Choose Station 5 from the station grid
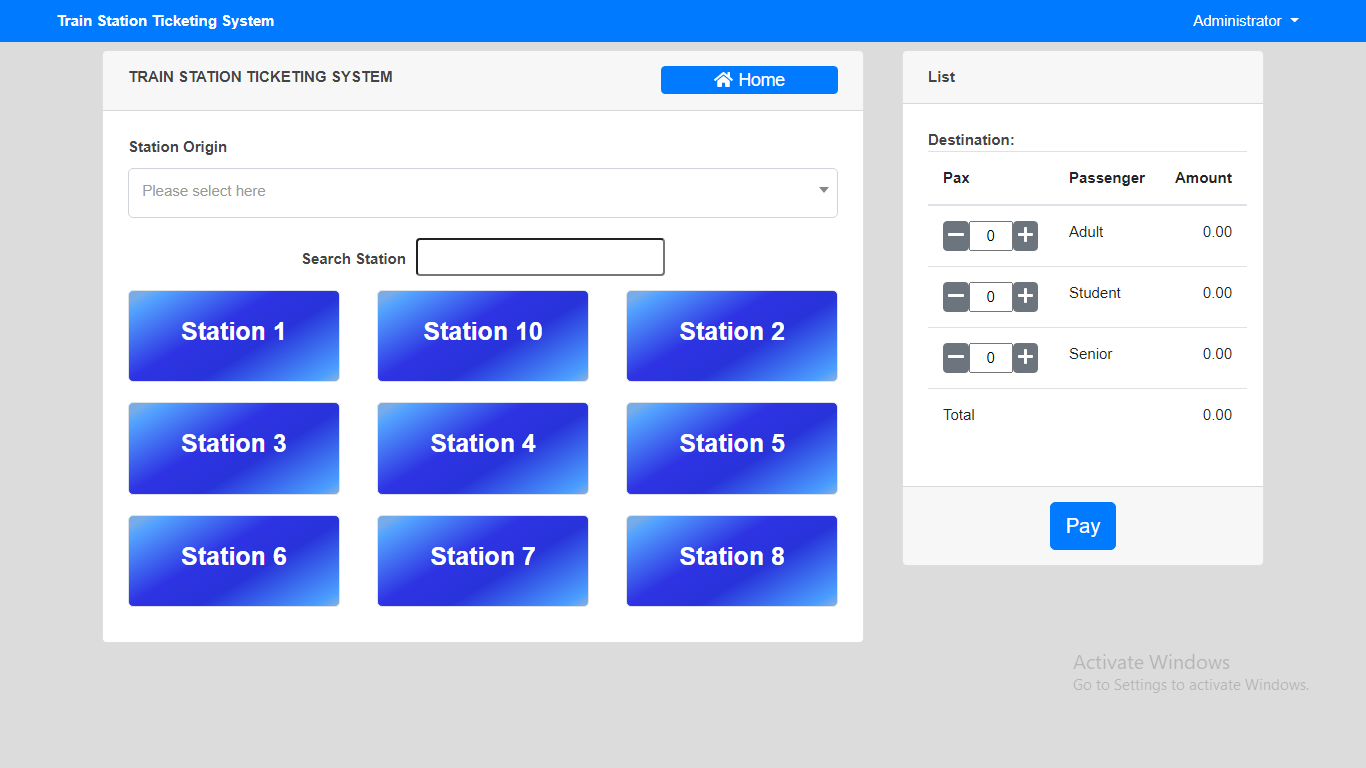The width and height of the screenshot is (1366, 768). coord(731,448)
